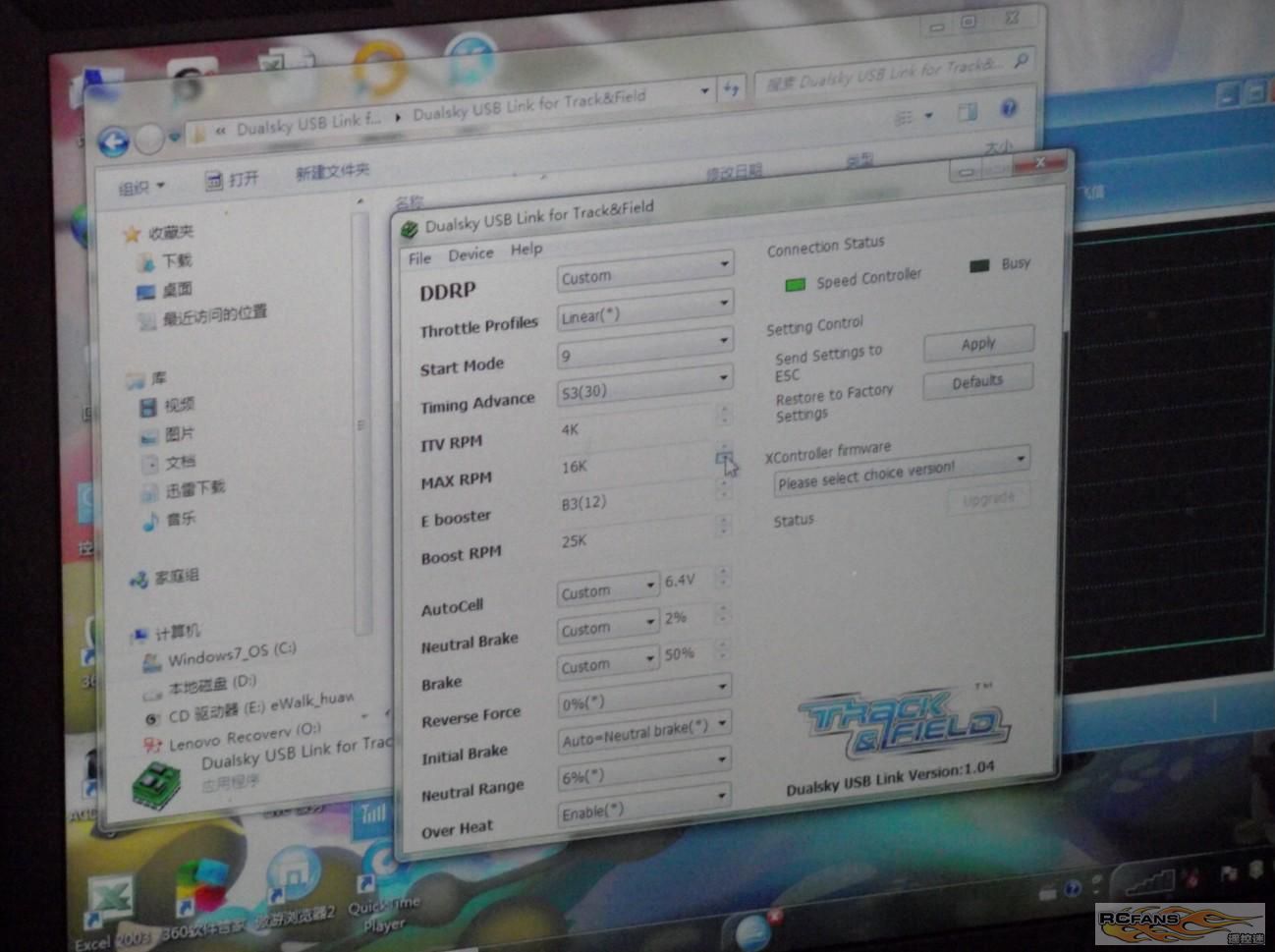This screenshot has height=952, width=1275.
Task: Click the Explorer help question mark icon
Action: tap(1008, 109)
